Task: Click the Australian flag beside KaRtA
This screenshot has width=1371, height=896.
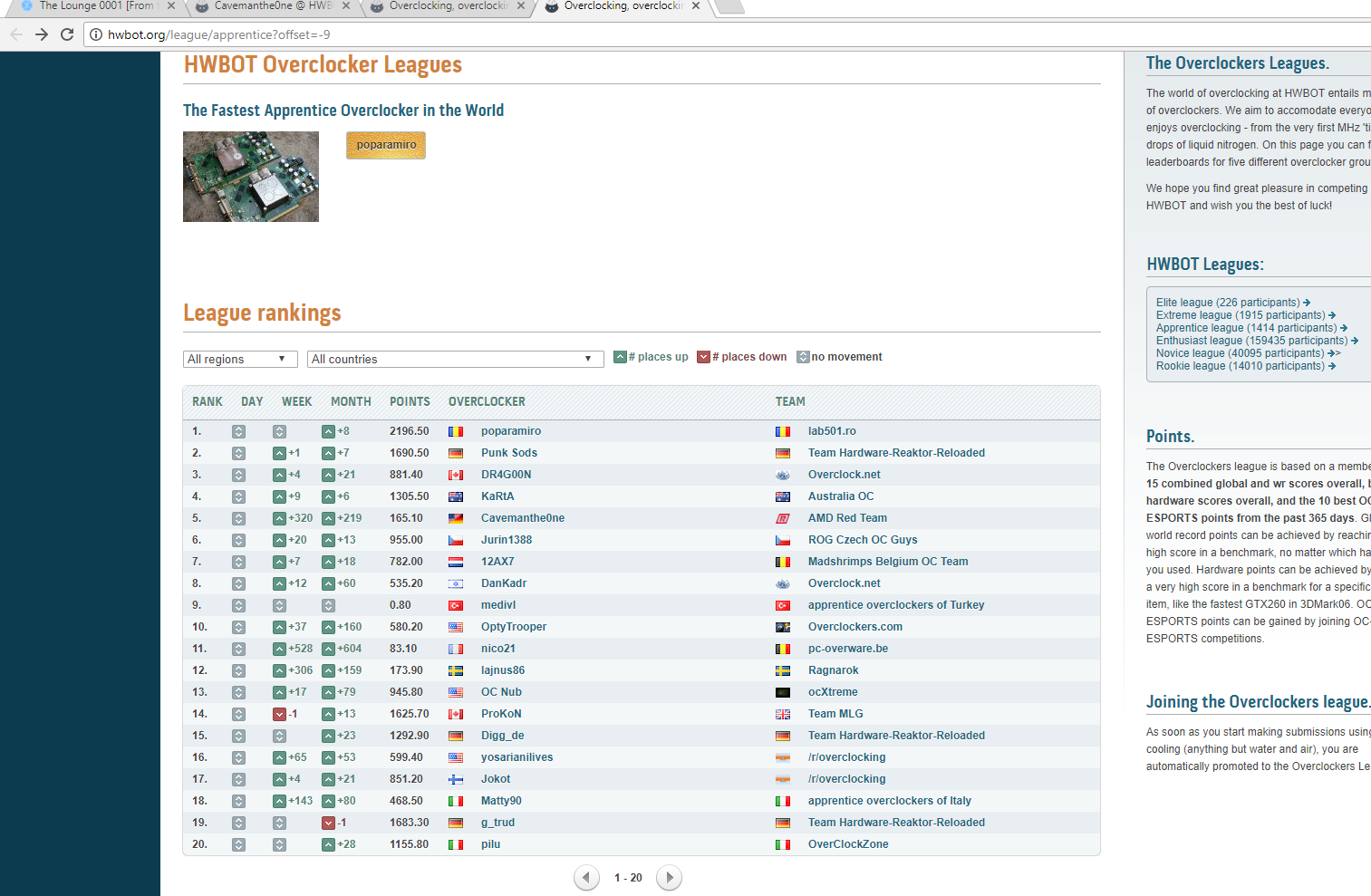Action: click(456, 497)
